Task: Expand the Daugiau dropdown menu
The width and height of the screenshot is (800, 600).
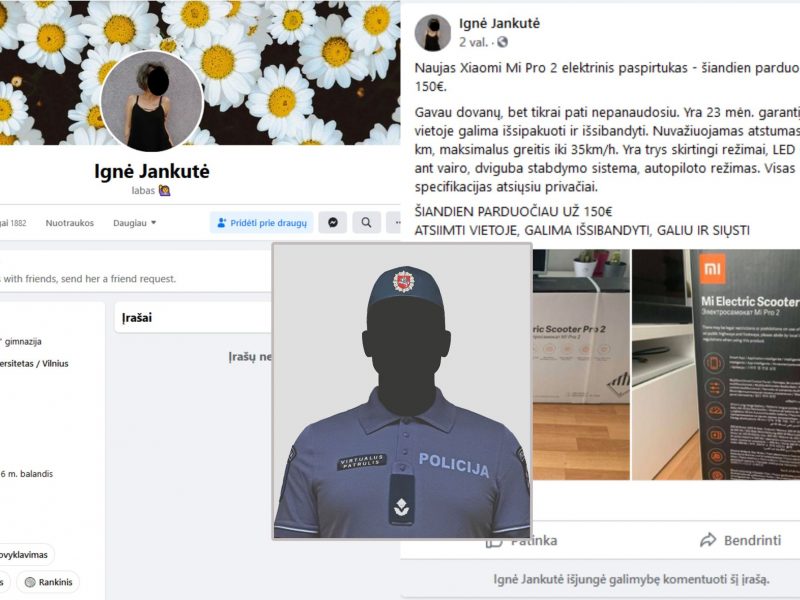Action: click(135, 223)
